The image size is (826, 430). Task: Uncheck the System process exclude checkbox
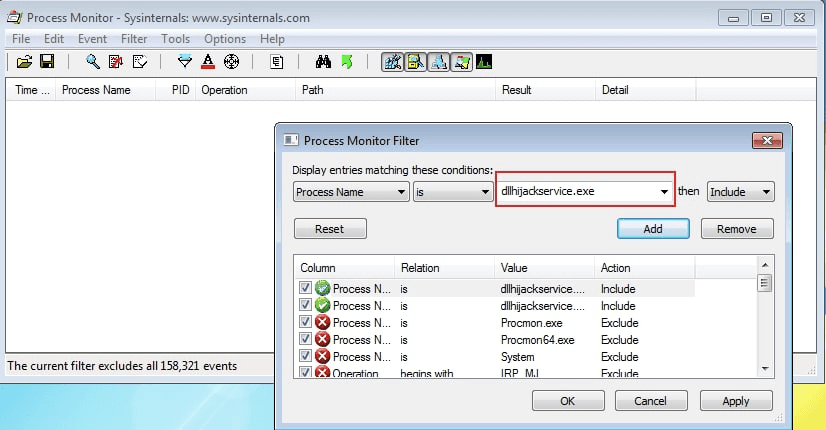point(305,357)
